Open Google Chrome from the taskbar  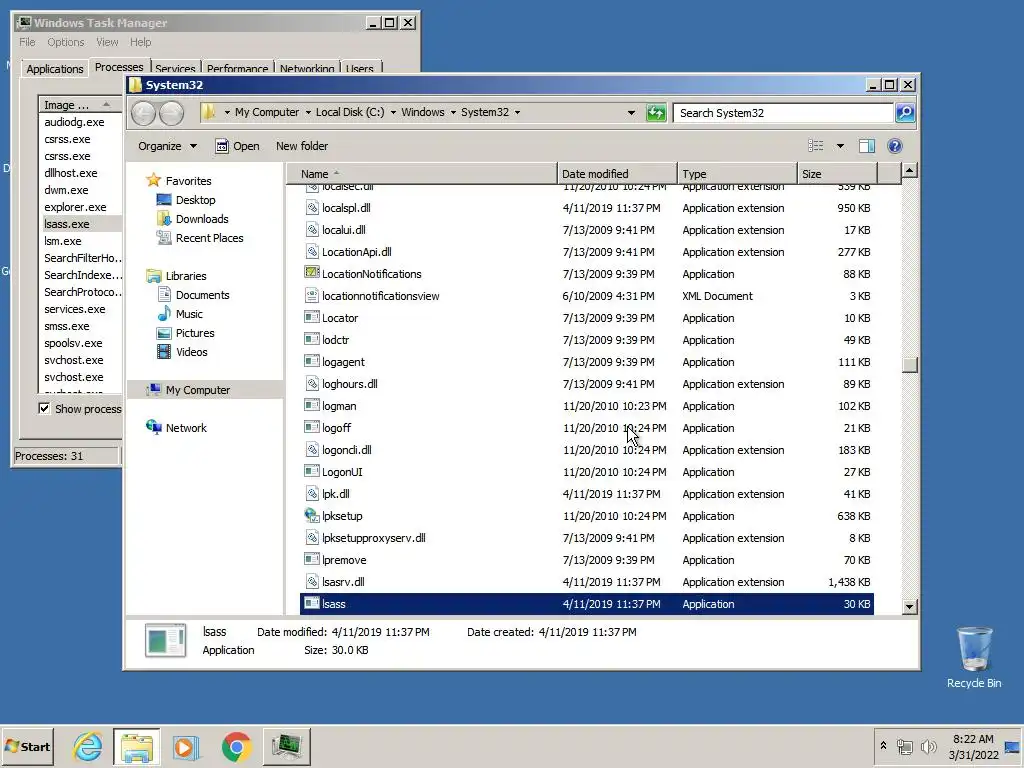pyautogui.click(x=236, y=746)
